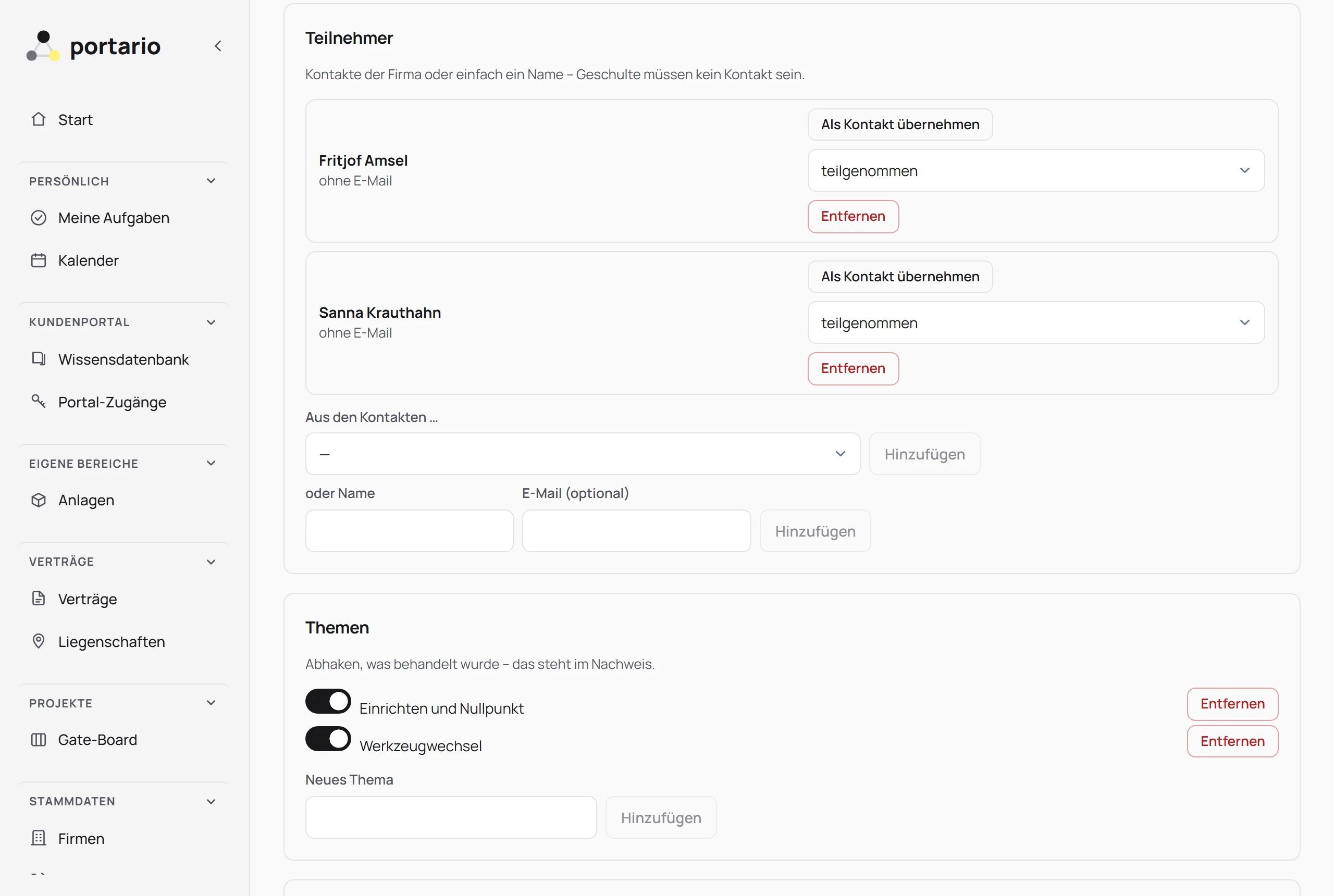Click the Liegenschaften map pin icon
The image size is (1334, 896).
pyautogui.click(x=38, y=641)
